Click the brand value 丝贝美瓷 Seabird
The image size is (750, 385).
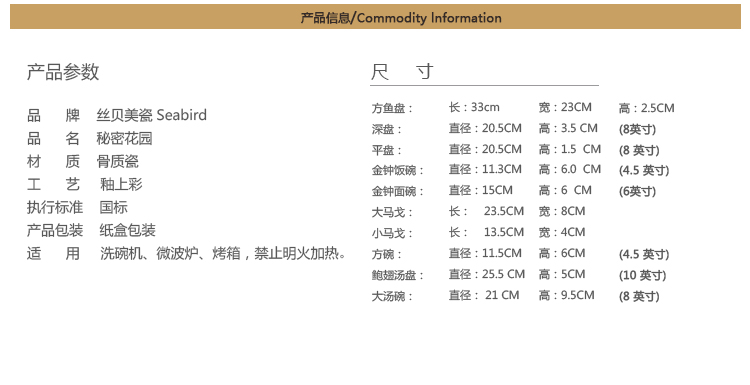(152, 115)
